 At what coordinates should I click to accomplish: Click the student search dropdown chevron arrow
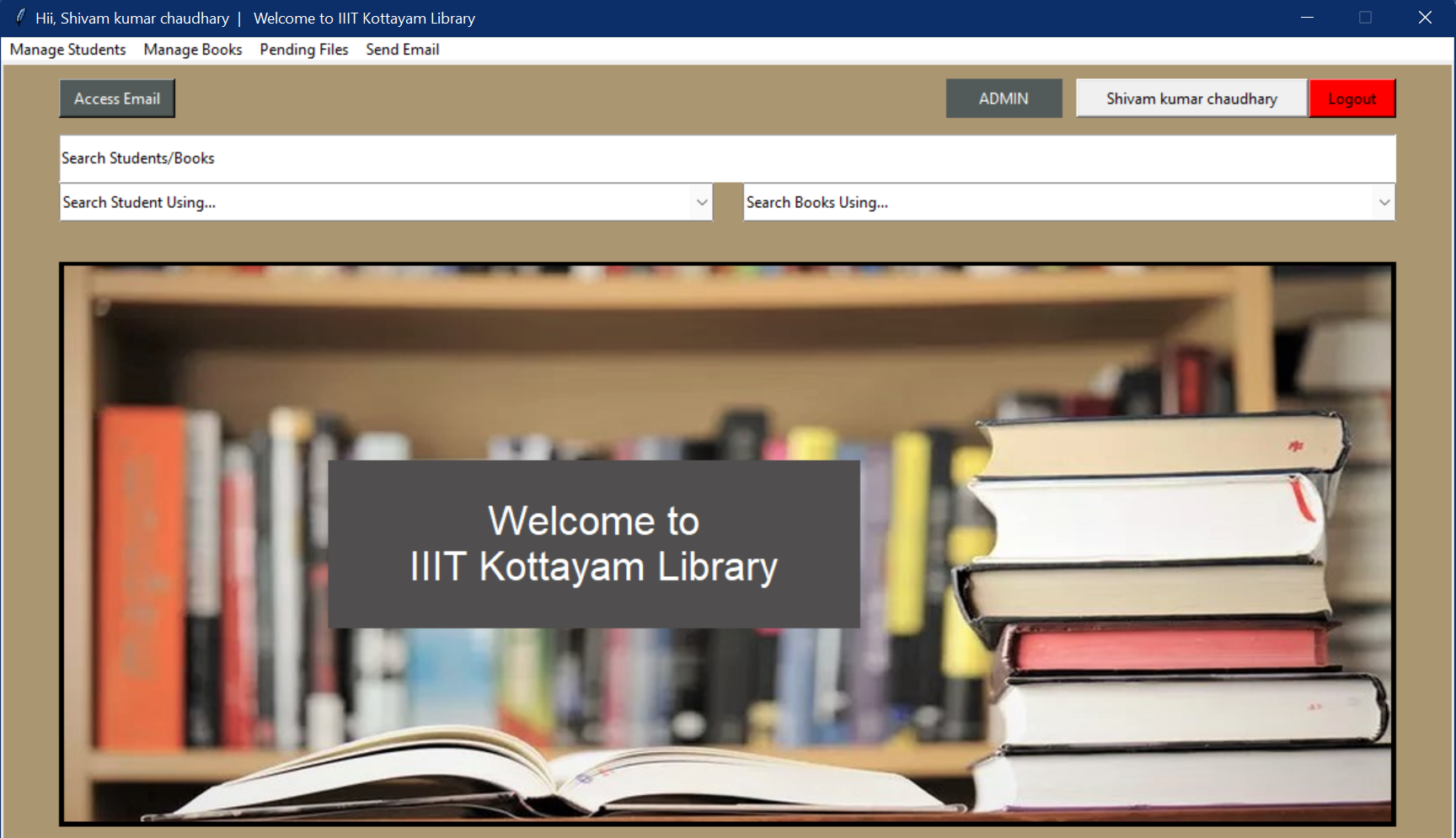pyautogui.click(x=700, y=202)
